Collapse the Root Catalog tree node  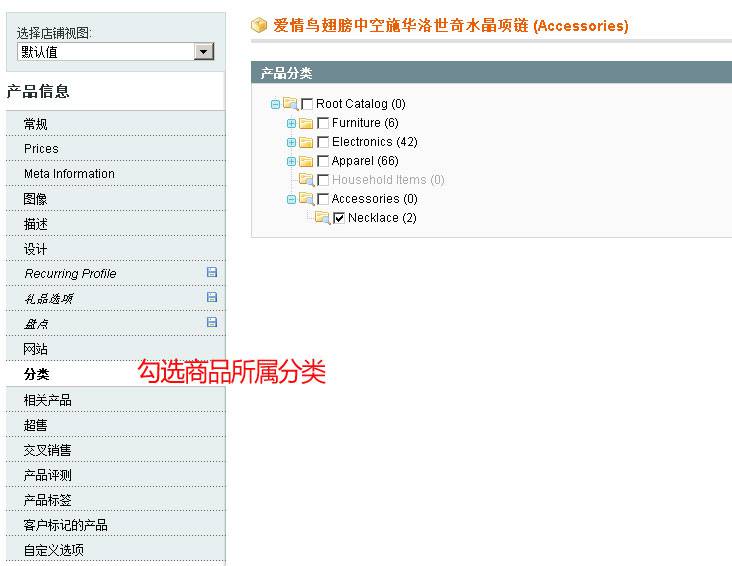coord(275,104)
